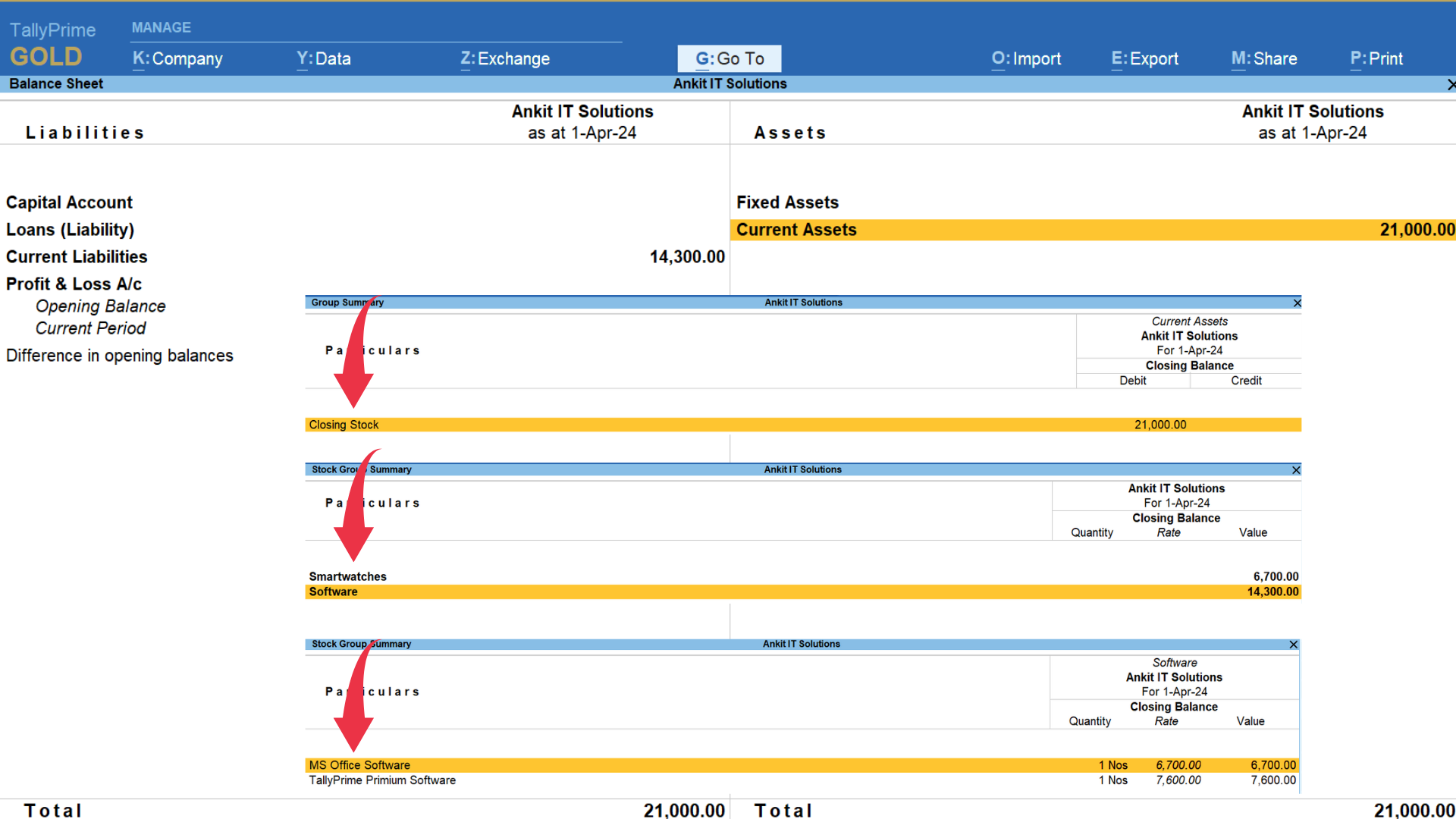The width and height of the screenshot is (1456, 819).
Task: Select Closing Stock row in Group Summary
Action: [x=803, y=425]
